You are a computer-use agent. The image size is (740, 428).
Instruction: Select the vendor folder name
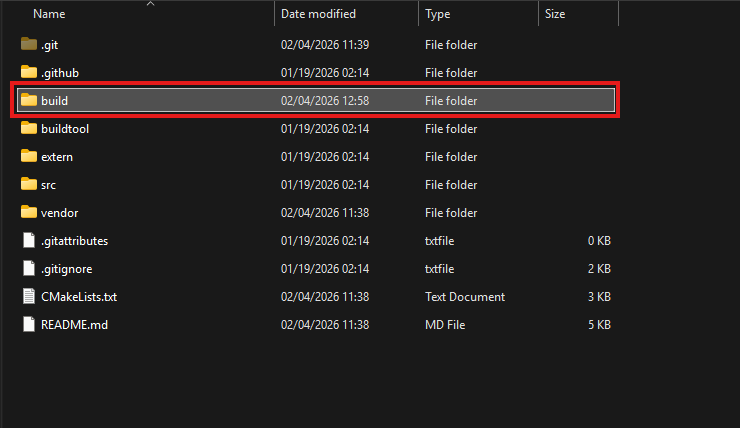pos(59,213)
